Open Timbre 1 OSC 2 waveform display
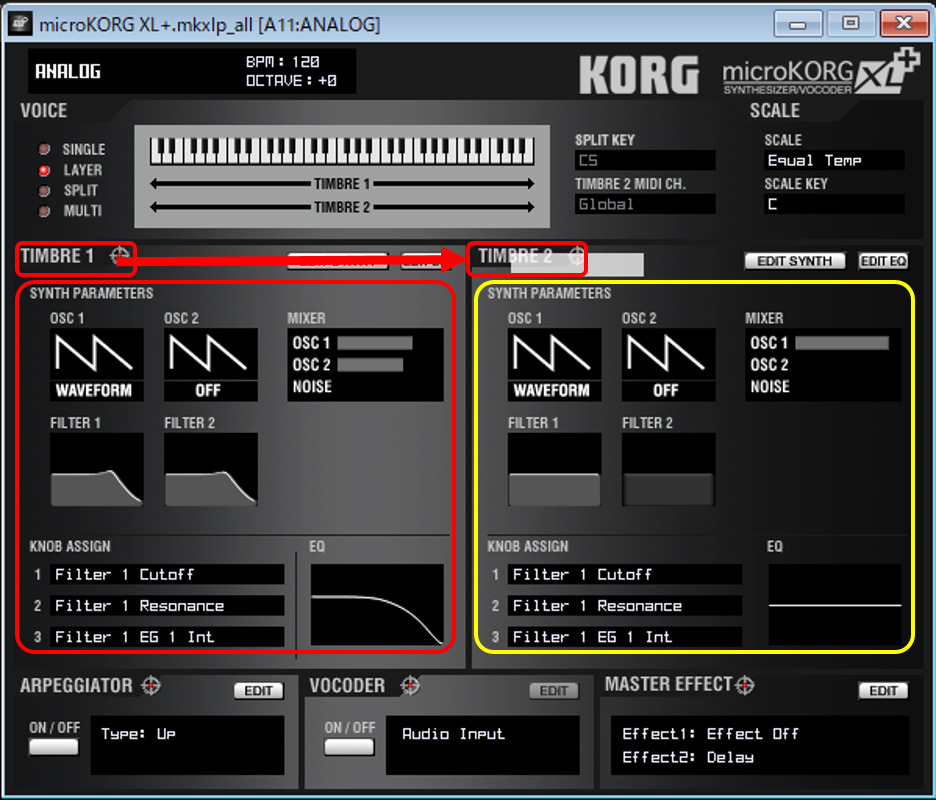This screenshot has width=936, height=800. point(211,364)
